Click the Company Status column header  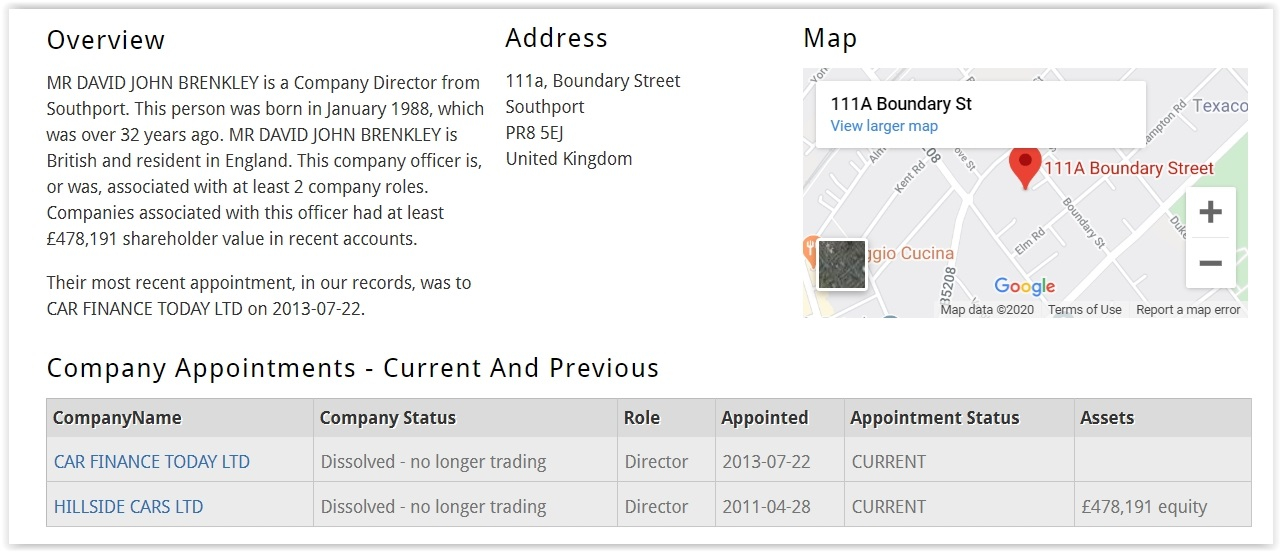[x=387, y=418]
